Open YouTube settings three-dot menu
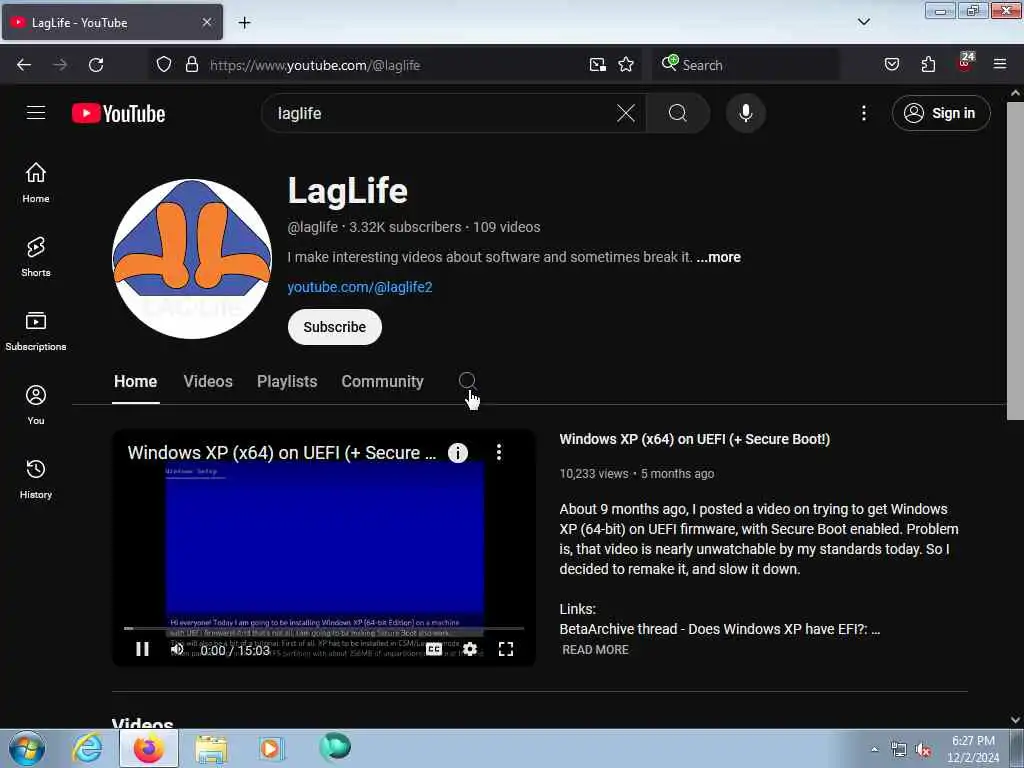 (x=863, y=113)
